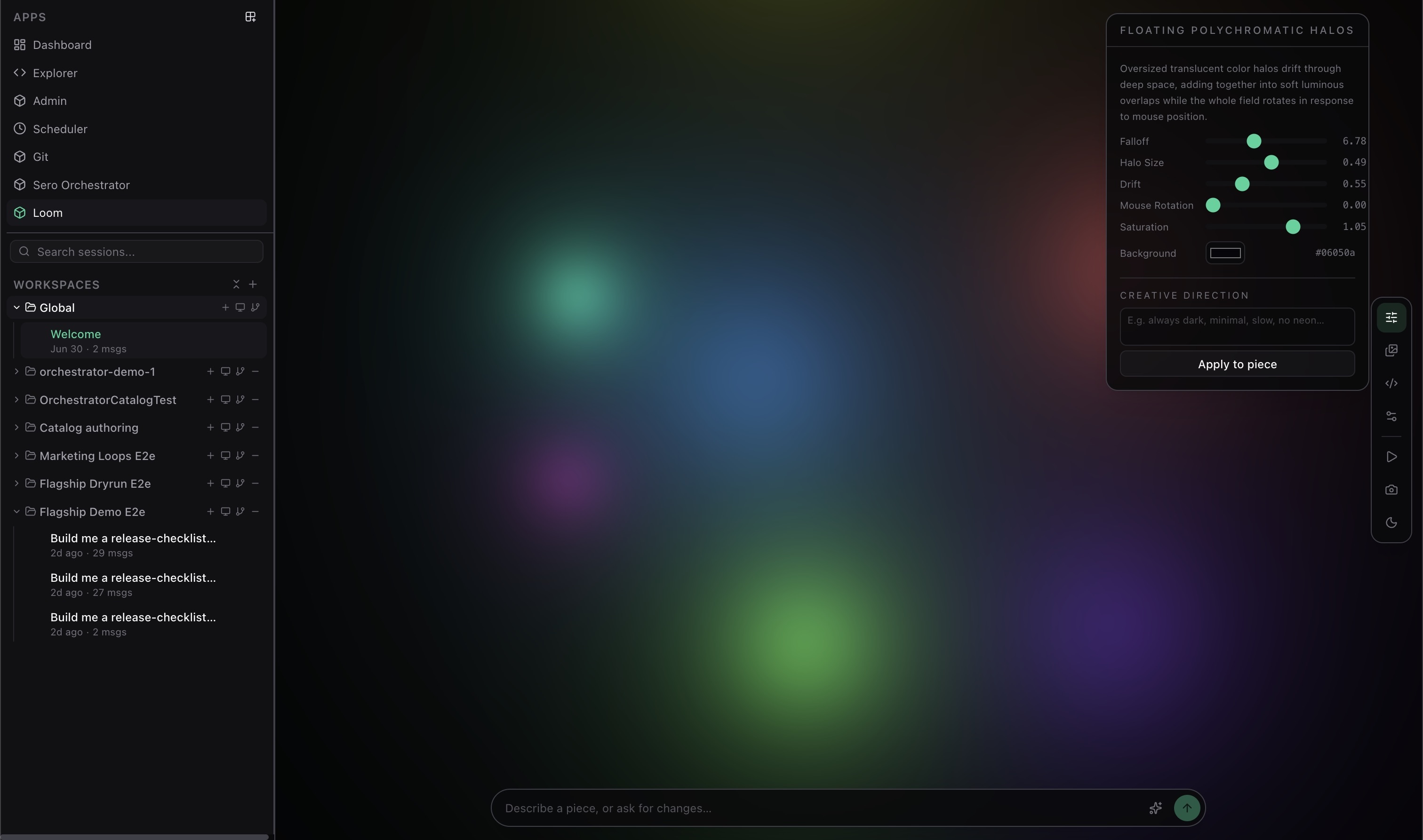Click the monitor icon on Flagship Dryrun E2e row
This screenshot has width=1423, height=840.
point(225,483)
